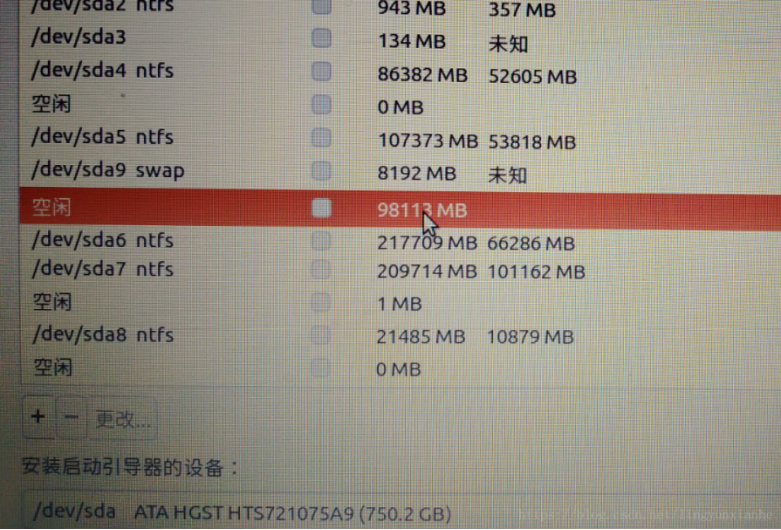Click the plus button to add partition
This screenshot has height=530, width=781.
pyautogui.click(x=38, y=417)
